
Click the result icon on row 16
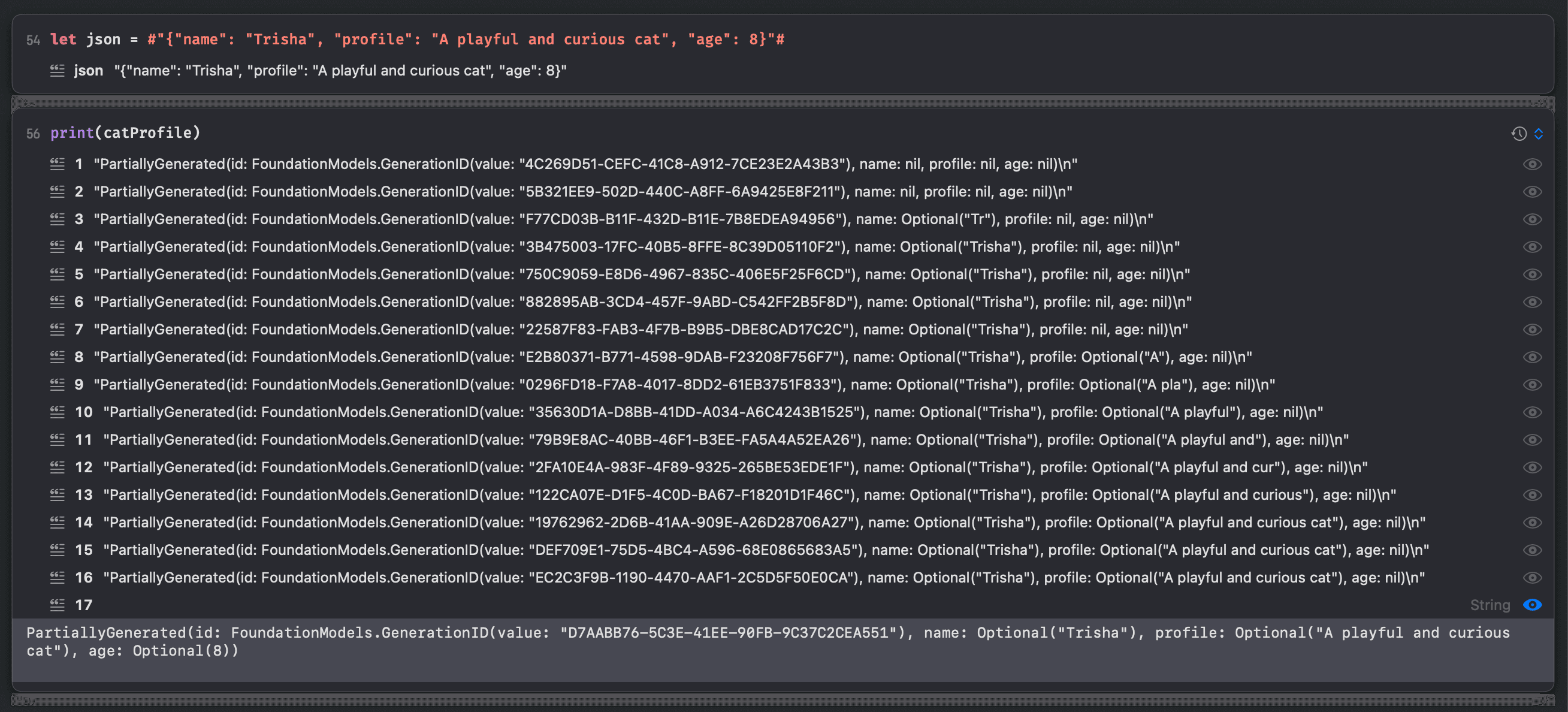click(x=57, y=577)
